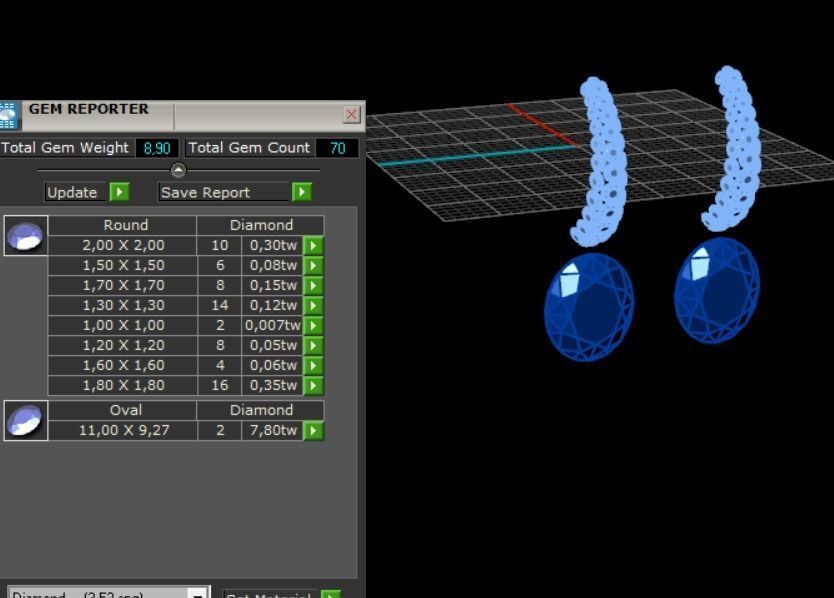Click the Gem Reporter panel icon
This screenshot has height=598, width=834.
[x=9, y=115]
